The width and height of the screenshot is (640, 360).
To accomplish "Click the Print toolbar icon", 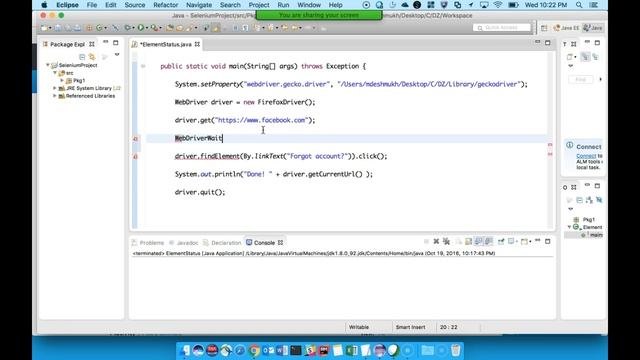I will click(77, 28).
